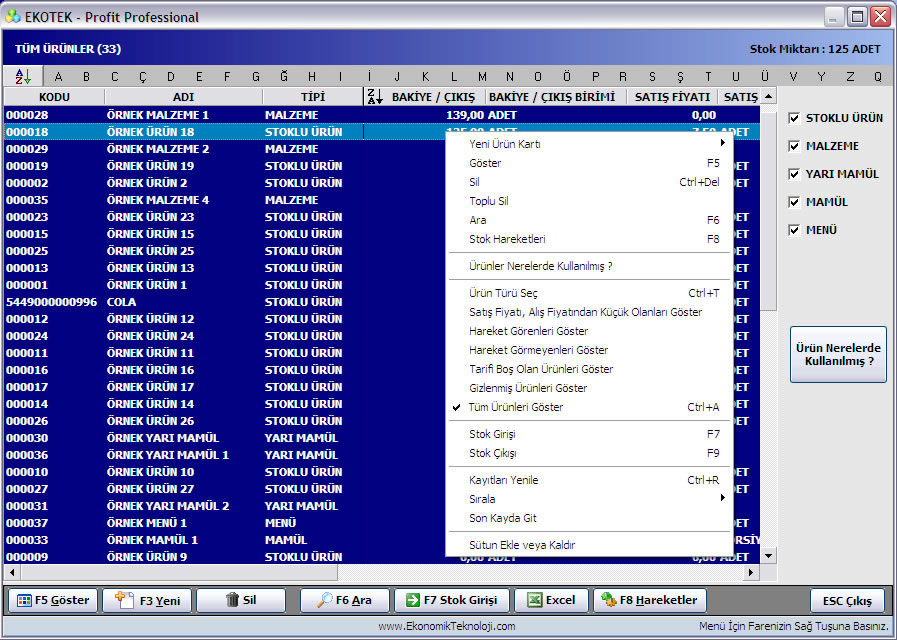Click the Ürün Nerelerde Kullanılmış ? button
The width and height of the screenshot is (897, 640).
point(838,355)
